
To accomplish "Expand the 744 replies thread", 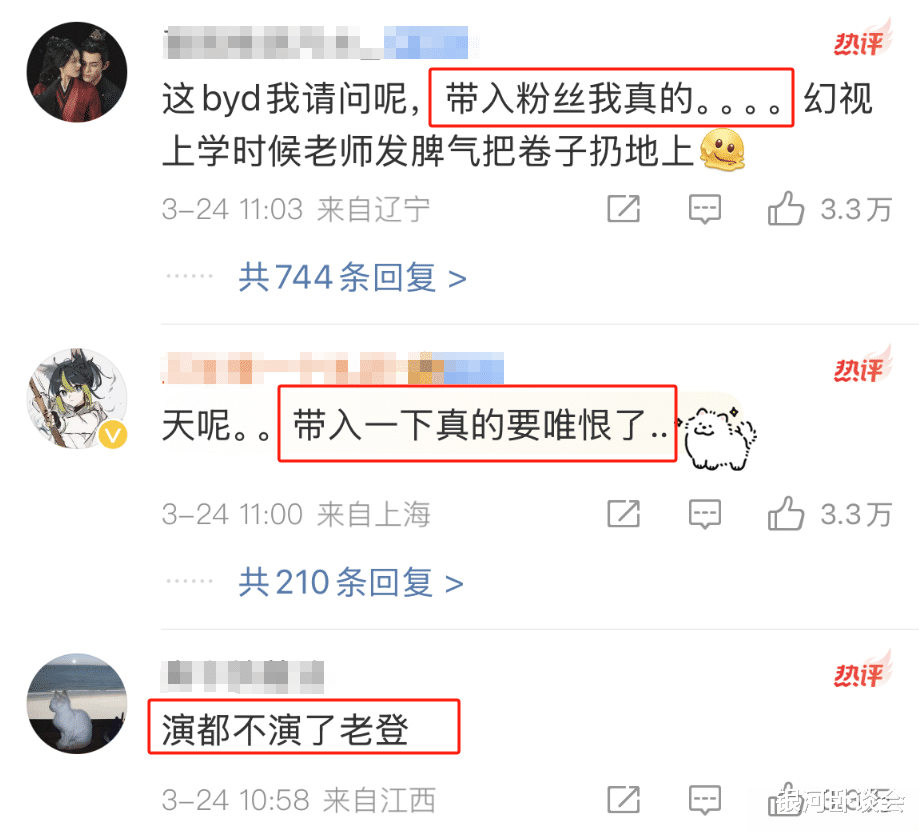I will tap(352, 277).
